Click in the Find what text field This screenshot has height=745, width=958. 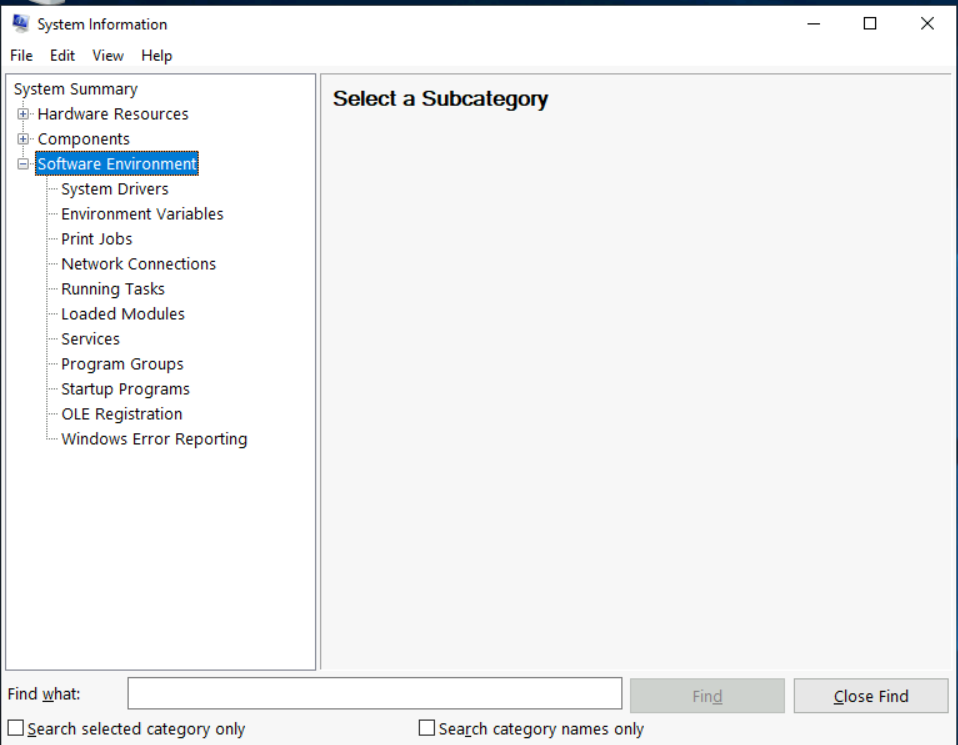pos(374,693)
